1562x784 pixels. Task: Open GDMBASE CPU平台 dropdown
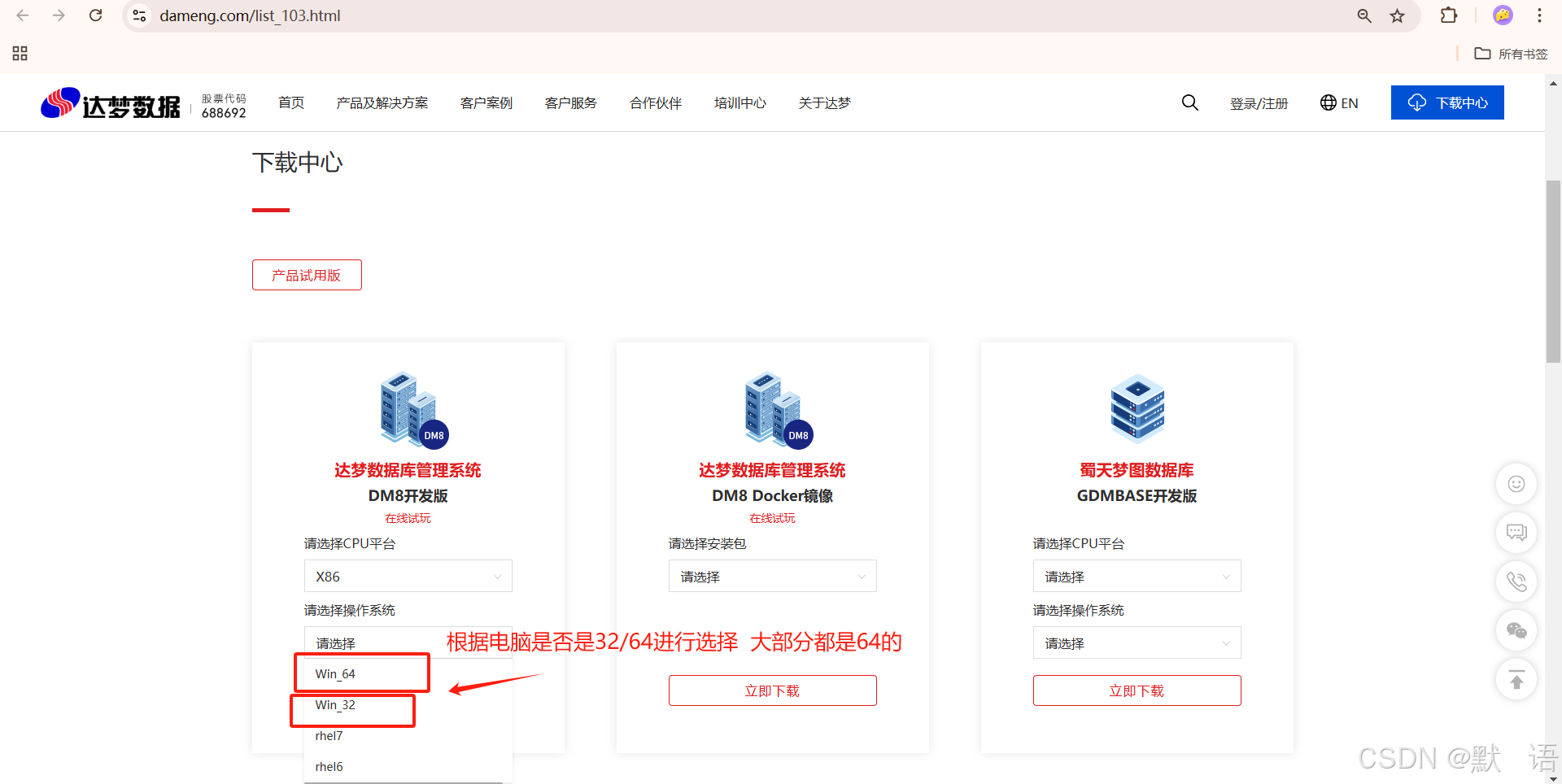[1137, 576]
